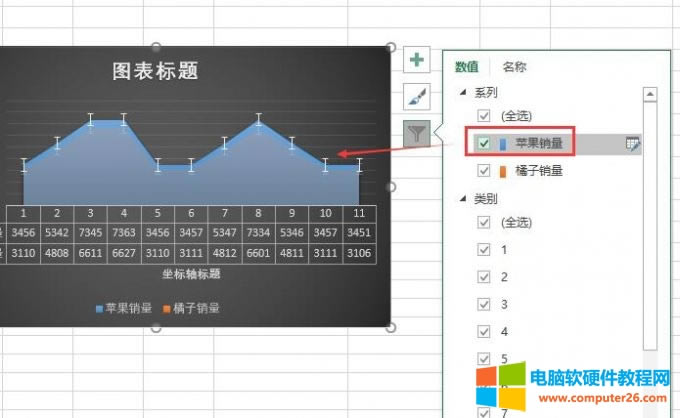Collapse the 系列 section
Viewport: 680px width, 418px height.
463,92
